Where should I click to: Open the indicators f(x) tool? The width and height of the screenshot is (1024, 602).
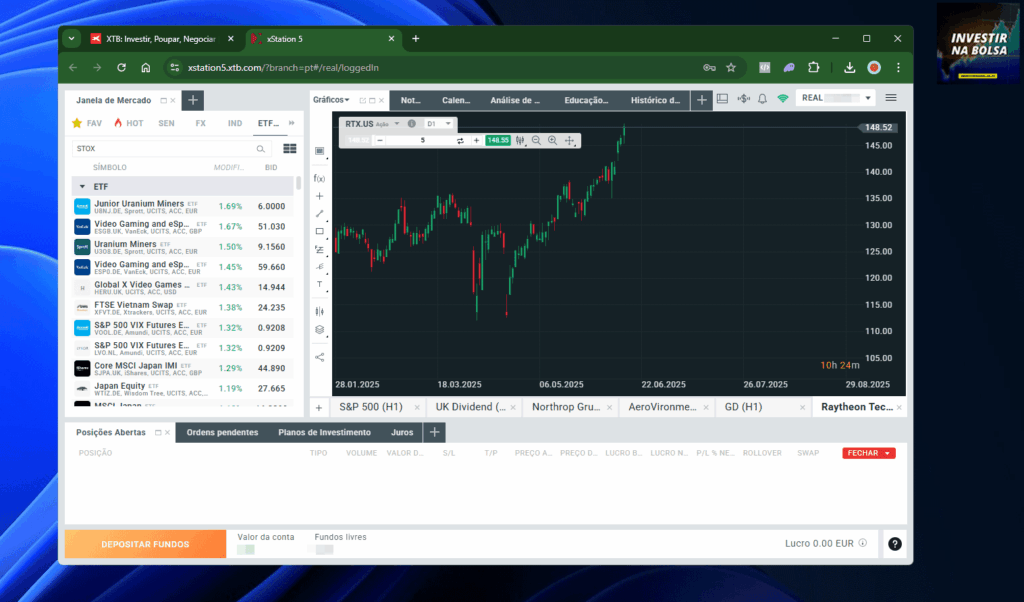(x=319, y=178)
